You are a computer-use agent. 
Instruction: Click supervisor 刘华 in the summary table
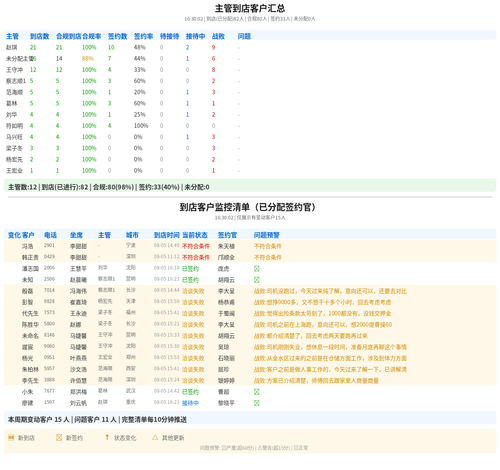[12, 115]
